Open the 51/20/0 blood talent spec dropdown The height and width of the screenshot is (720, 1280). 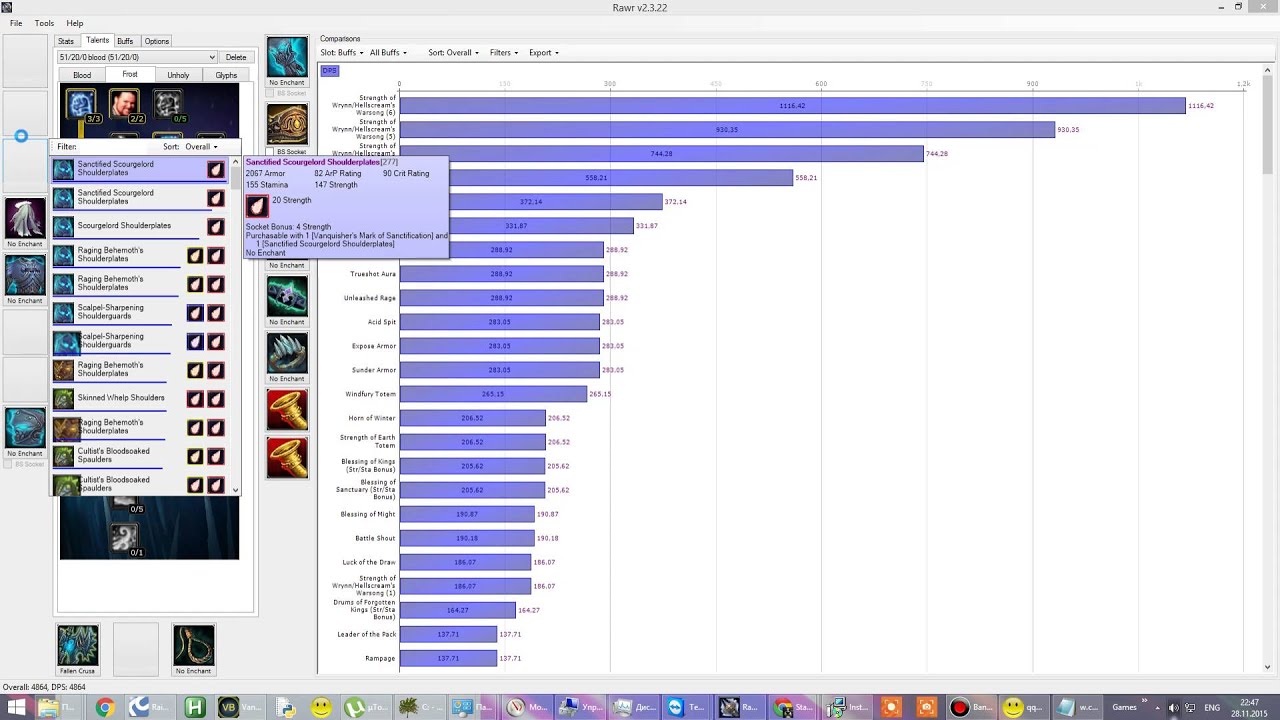tap(136, 57)
